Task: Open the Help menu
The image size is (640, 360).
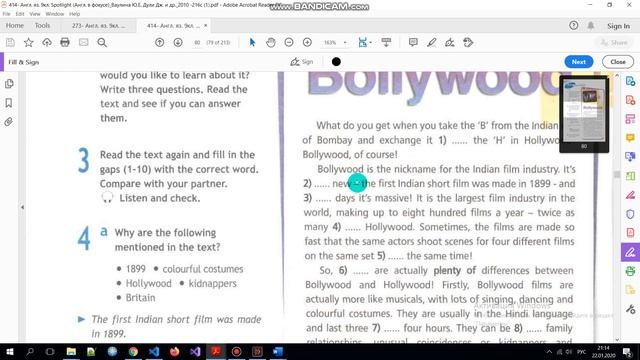Action: point(74,14)
